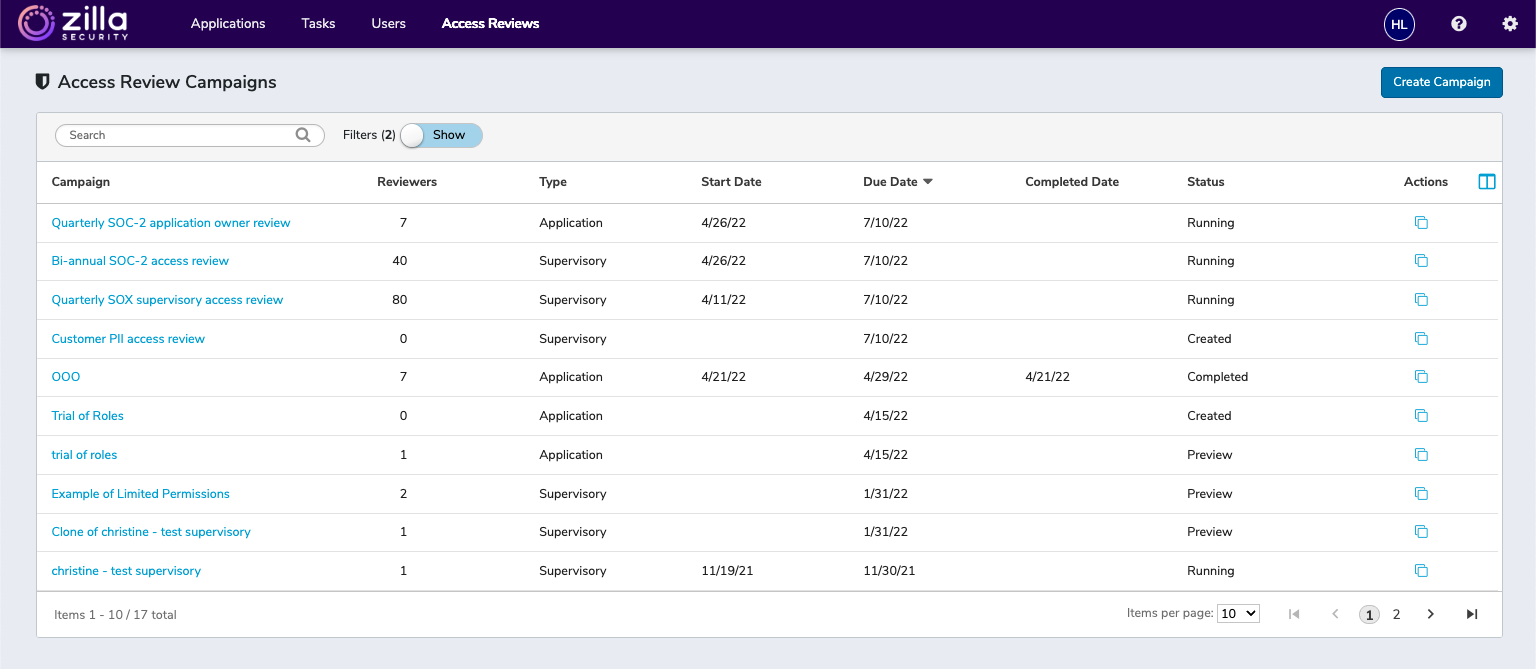This screenshot has height=669, width=1536.
Task: Open the settings gear icon
Action: coord(1510,23)
